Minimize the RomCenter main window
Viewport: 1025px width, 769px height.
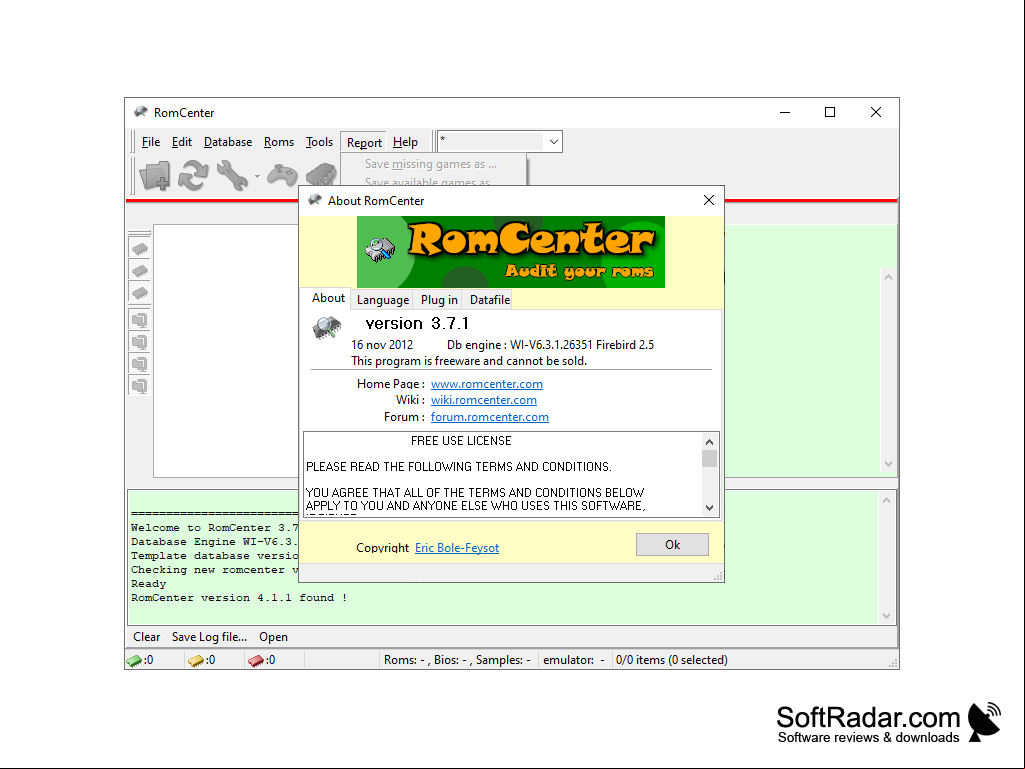785,112
